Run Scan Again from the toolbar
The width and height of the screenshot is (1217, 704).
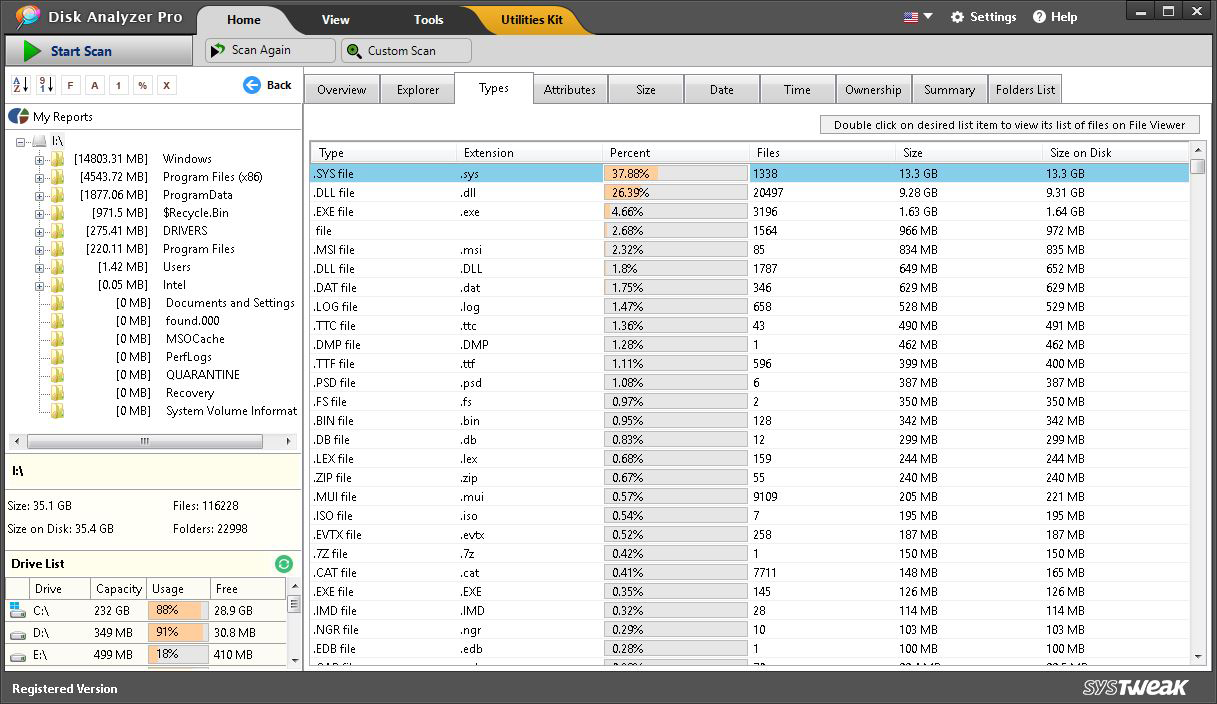coord(270,50)
